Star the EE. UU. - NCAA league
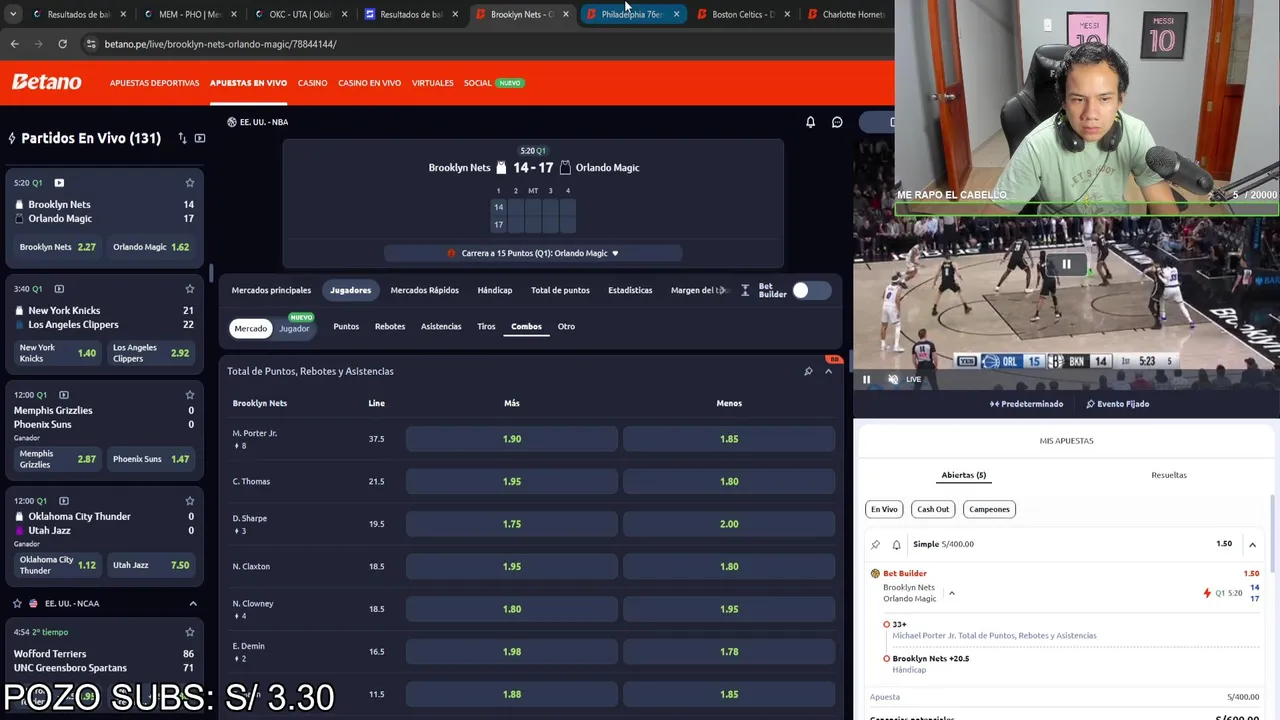The image size is (1280, 720). (x=17, y=603)
